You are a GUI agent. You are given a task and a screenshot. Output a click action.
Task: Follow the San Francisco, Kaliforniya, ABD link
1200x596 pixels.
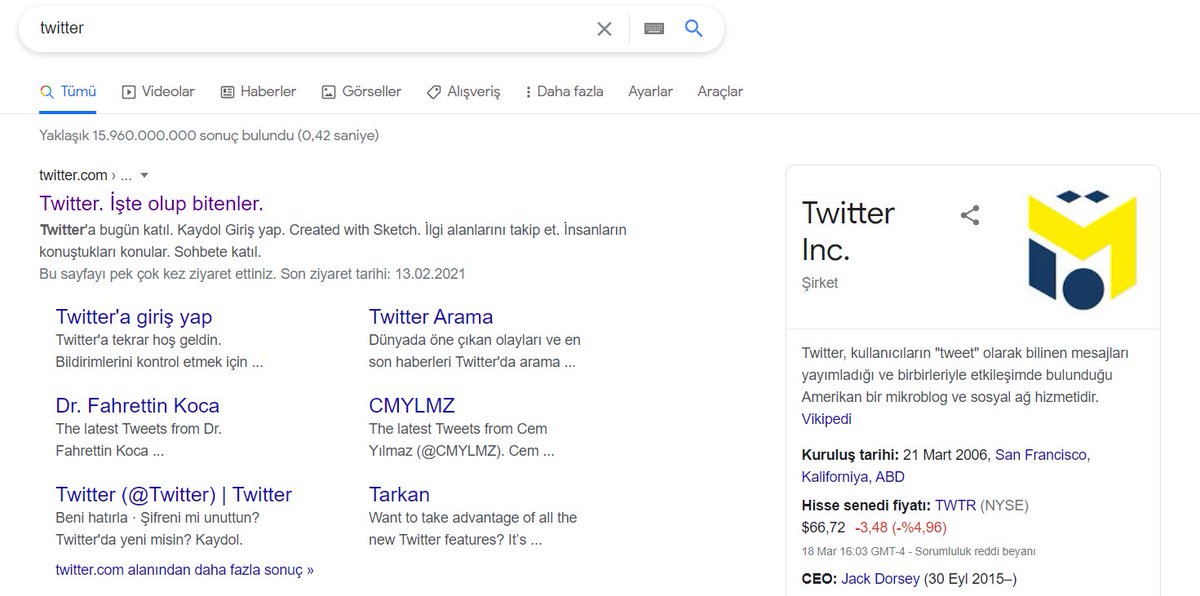(x=946, y=465)
